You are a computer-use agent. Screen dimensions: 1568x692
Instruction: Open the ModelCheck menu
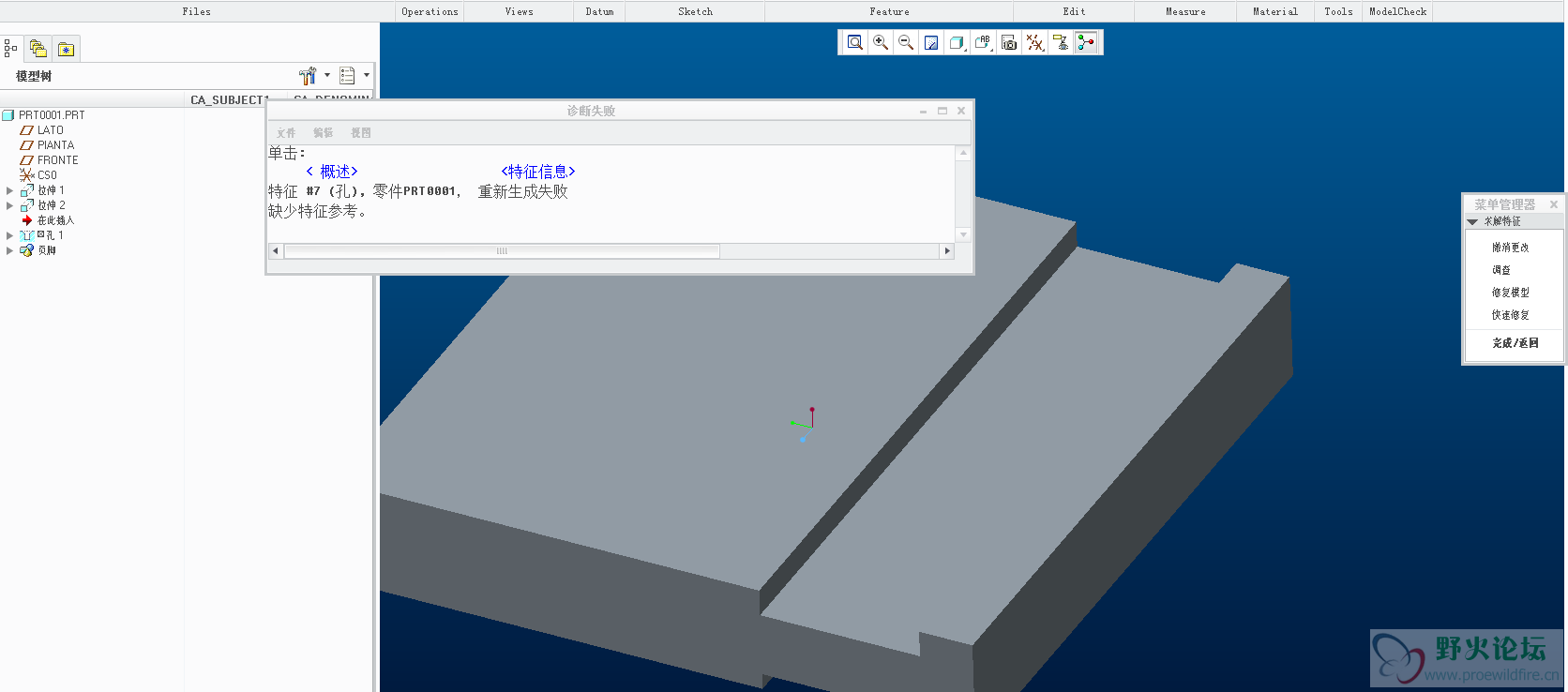coord(1398,11)
